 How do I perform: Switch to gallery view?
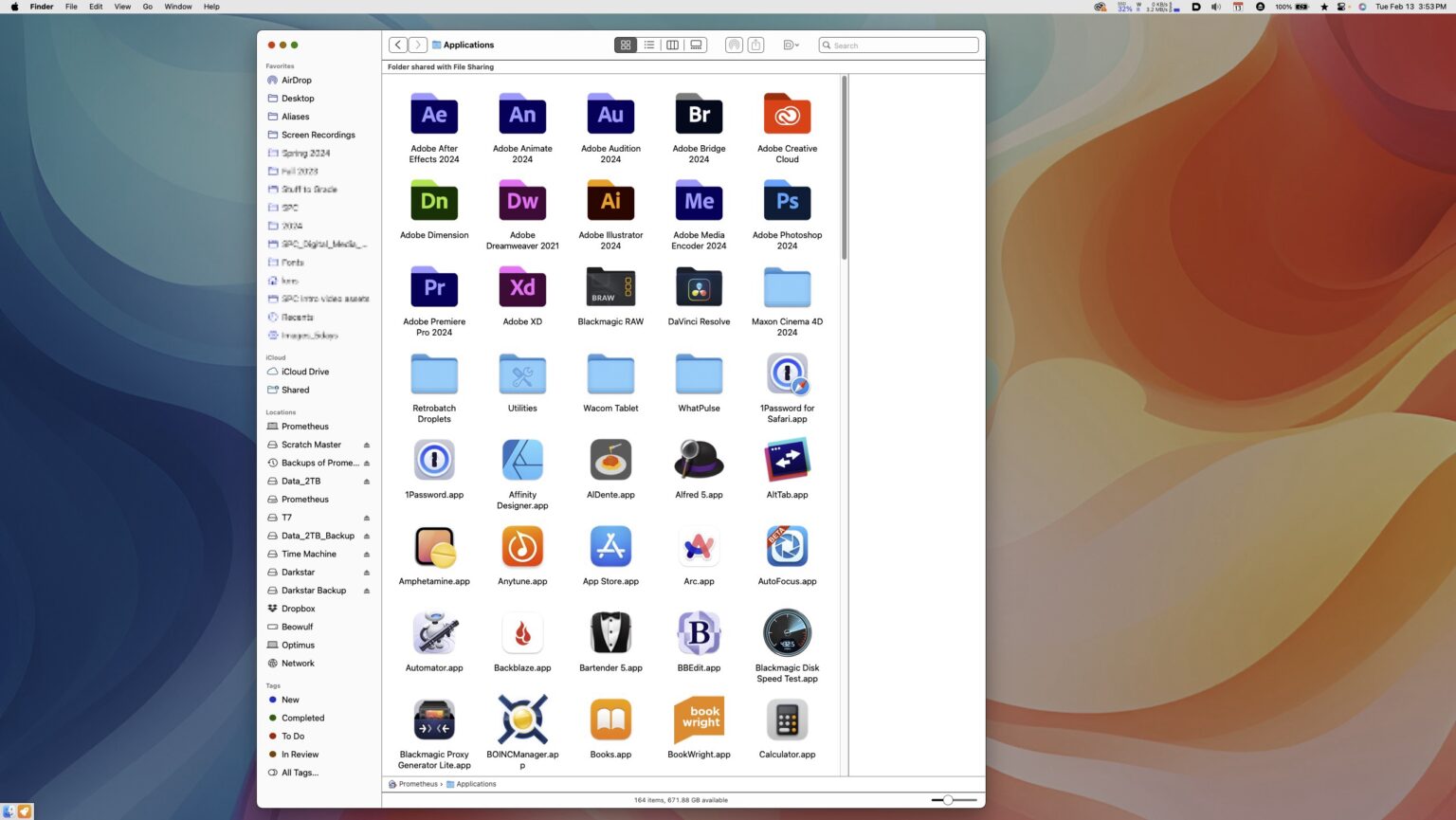(x=696, y=45)
